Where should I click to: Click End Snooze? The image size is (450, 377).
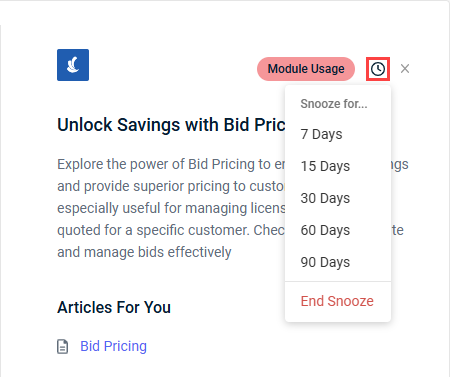point(338,301)
